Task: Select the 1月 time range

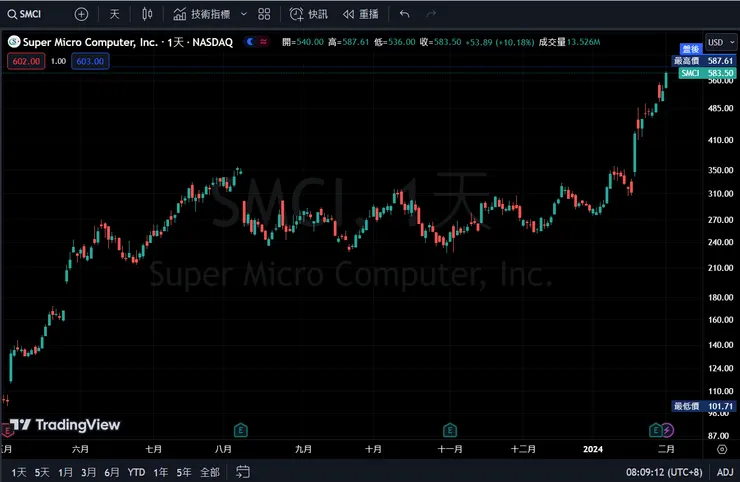Action: [65, 472]
